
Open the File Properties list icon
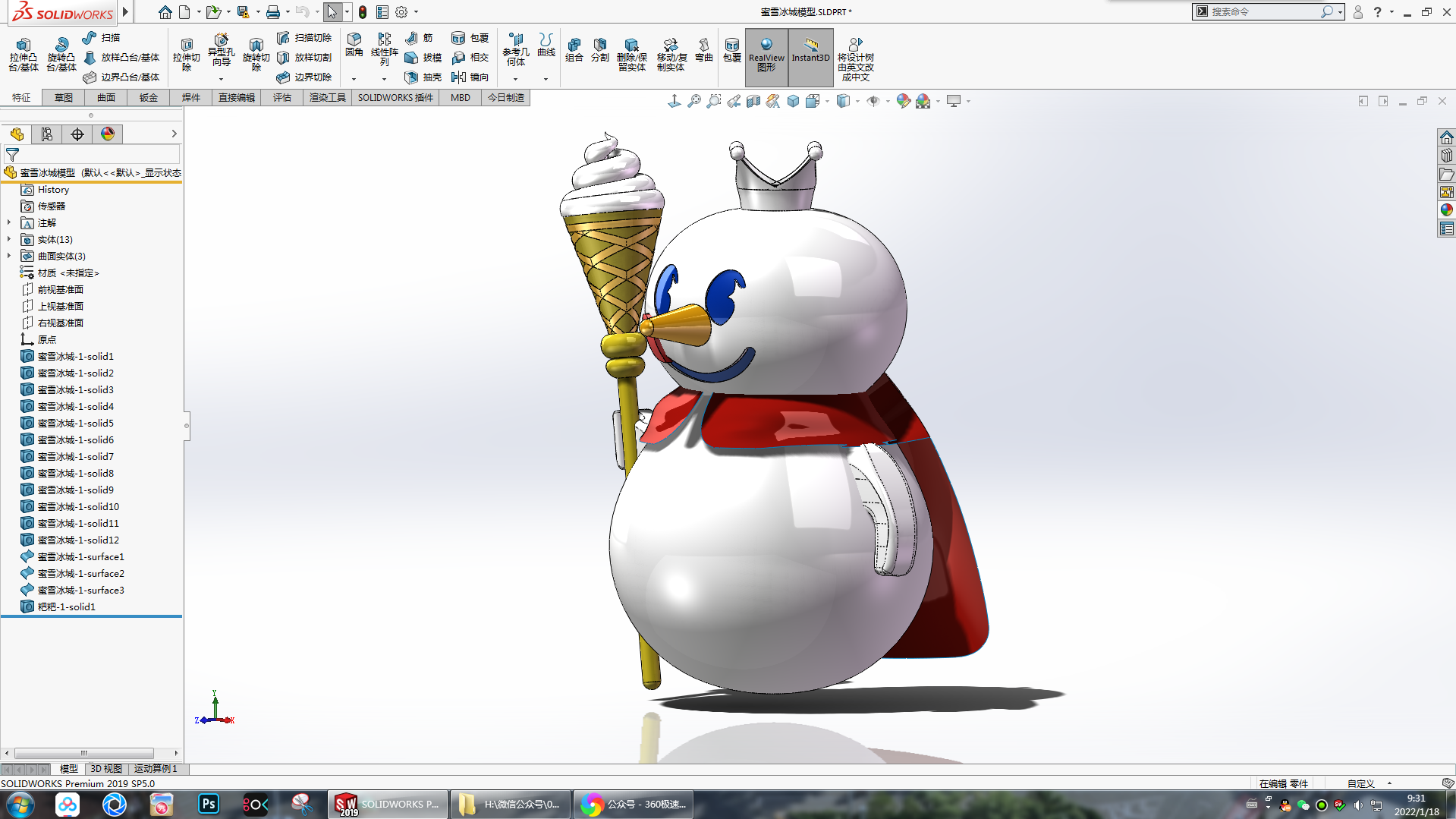click(x=382, y=12)
